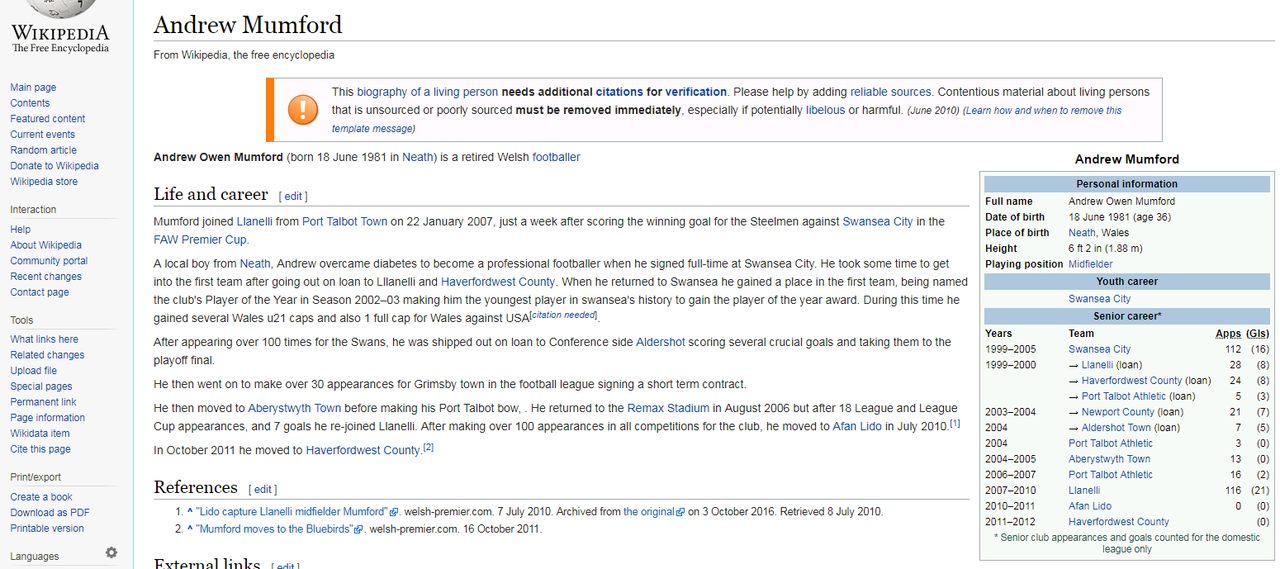Go to Community portal

pyautogui.click(x=49, y=261)
